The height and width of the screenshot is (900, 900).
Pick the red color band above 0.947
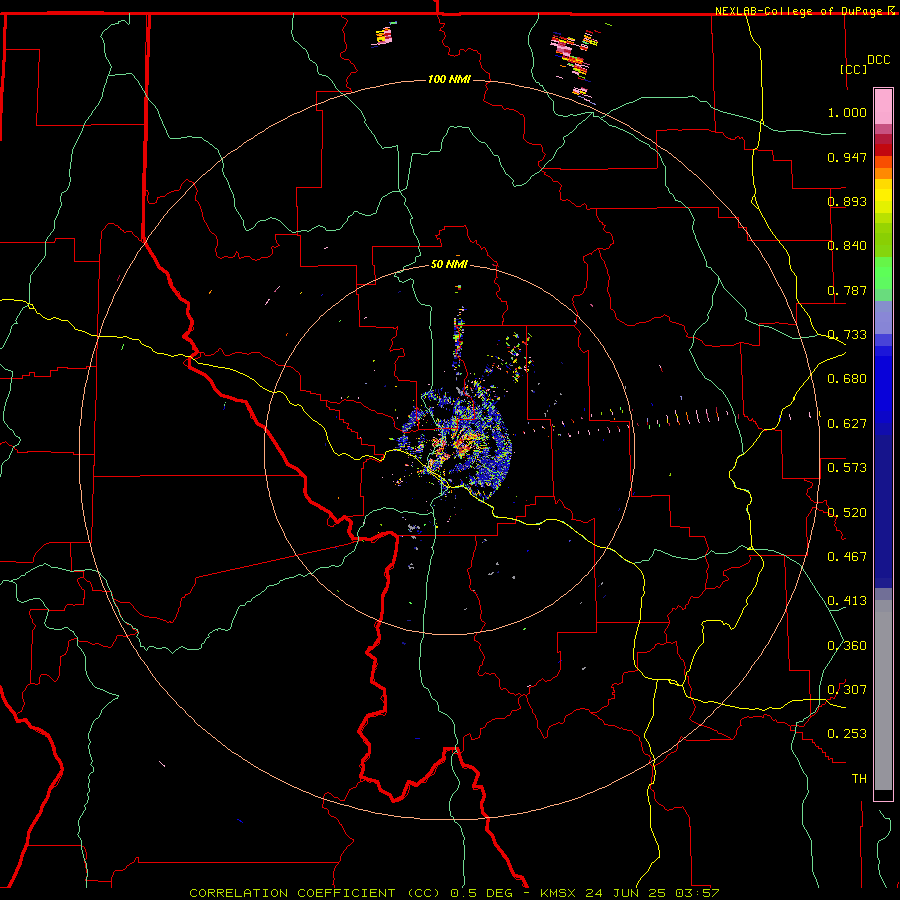click(883, 149)
